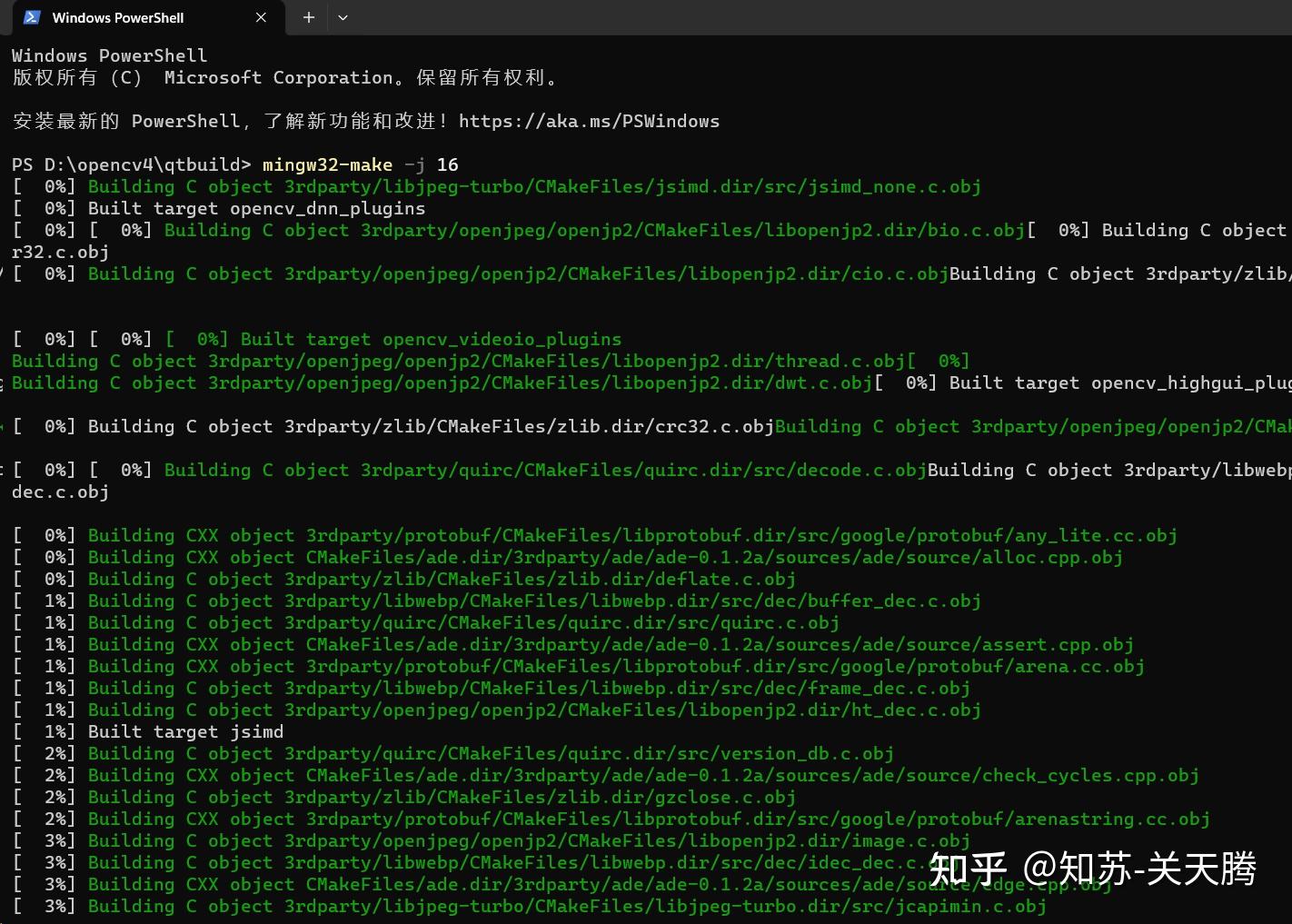
Task: Click the ht_dec.c.obj build line
Action: click(x=496, y=710)
